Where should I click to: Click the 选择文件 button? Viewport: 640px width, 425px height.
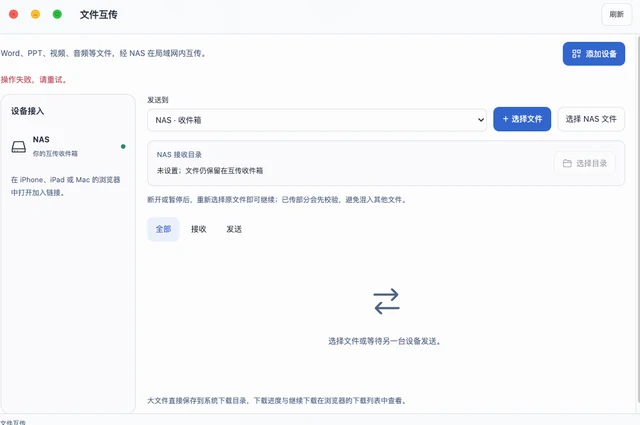tap(522, 119)
